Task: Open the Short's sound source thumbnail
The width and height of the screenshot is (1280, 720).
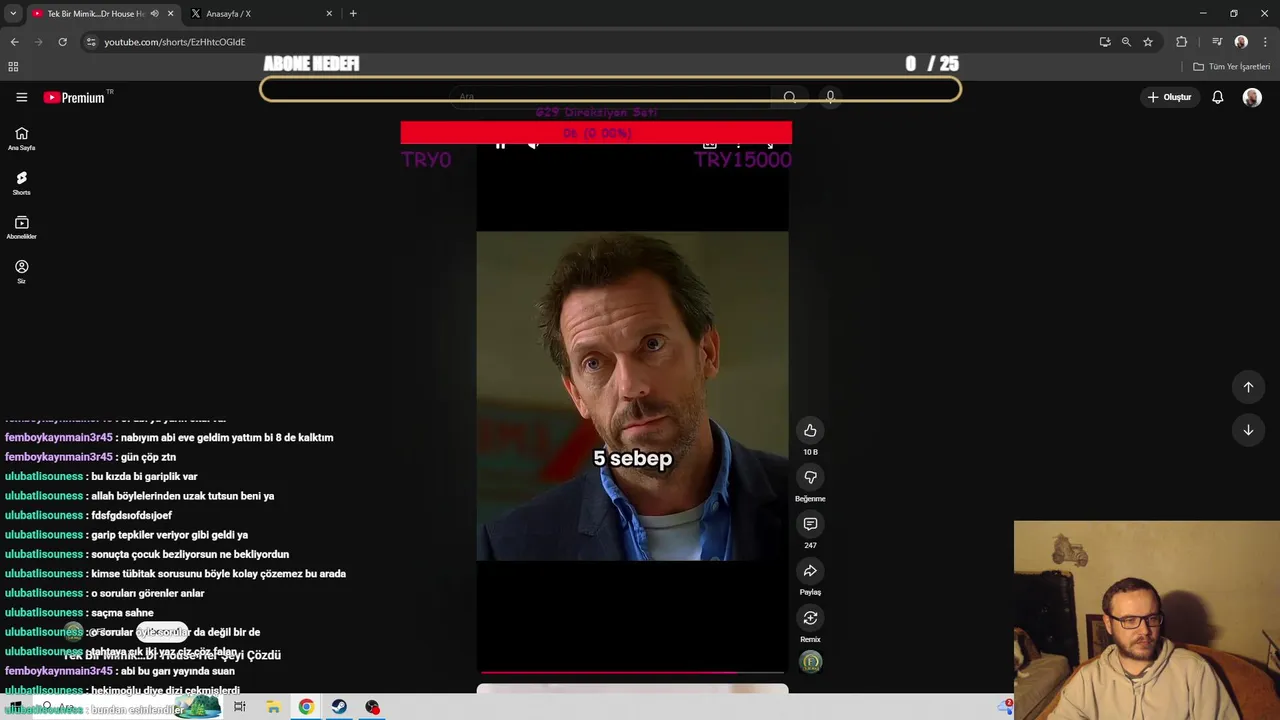Action: (811, 662)
